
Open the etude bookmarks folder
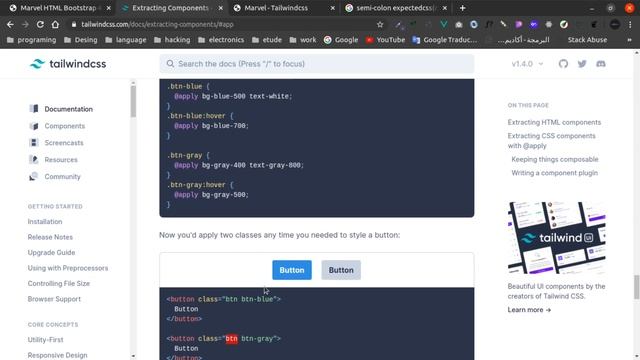[x=267, y=40]
